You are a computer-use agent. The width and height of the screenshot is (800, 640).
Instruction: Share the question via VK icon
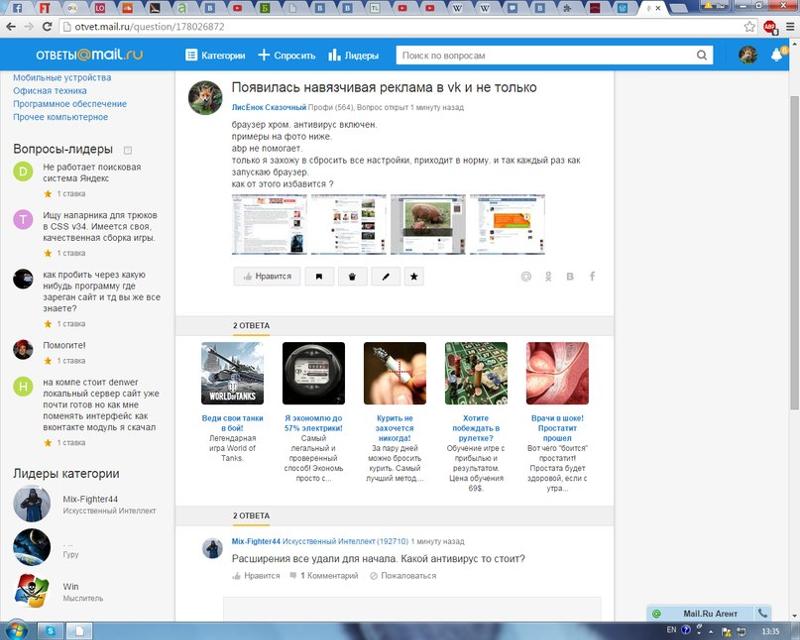570,276
